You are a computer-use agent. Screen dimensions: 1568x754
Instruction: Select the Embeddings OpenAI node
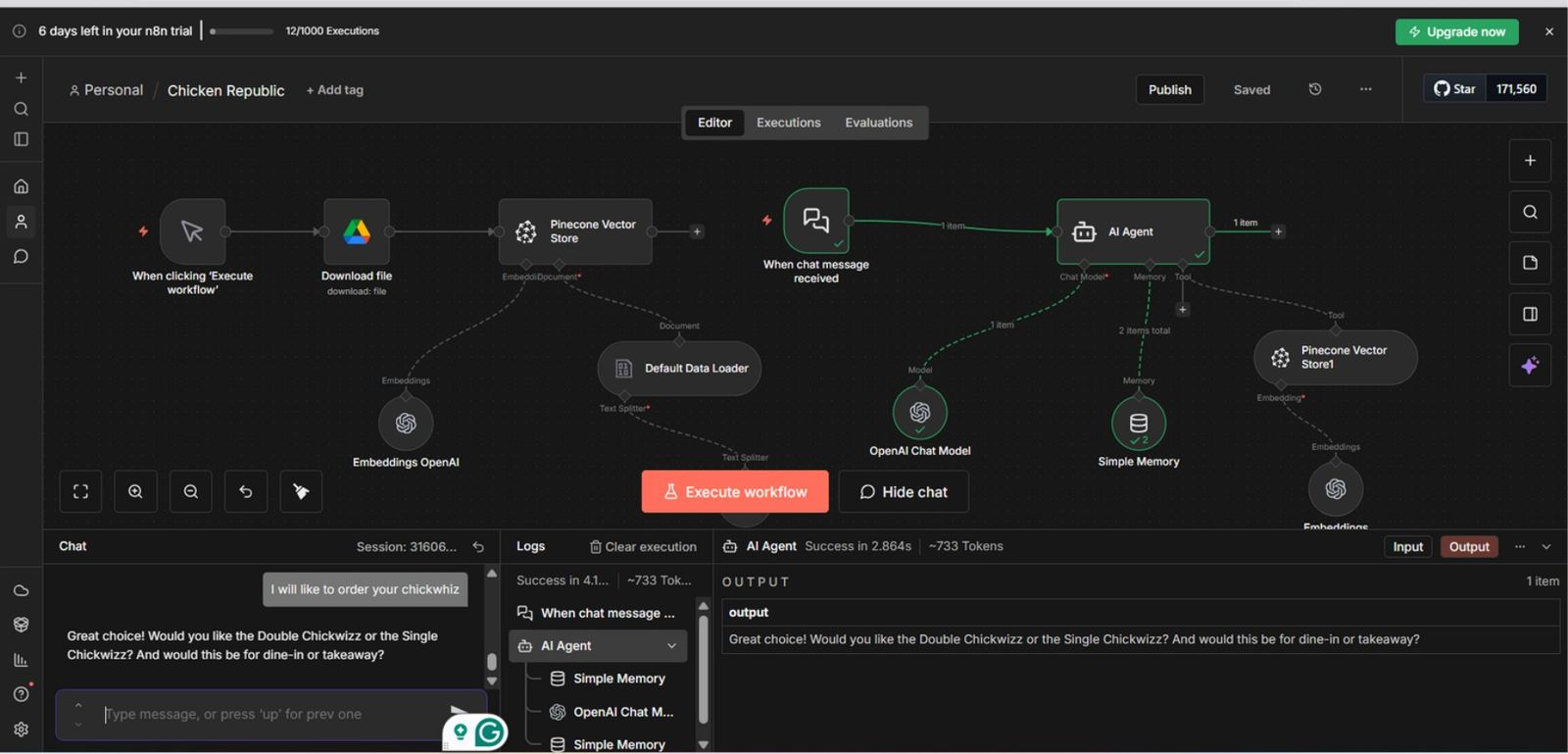point(406,423)
